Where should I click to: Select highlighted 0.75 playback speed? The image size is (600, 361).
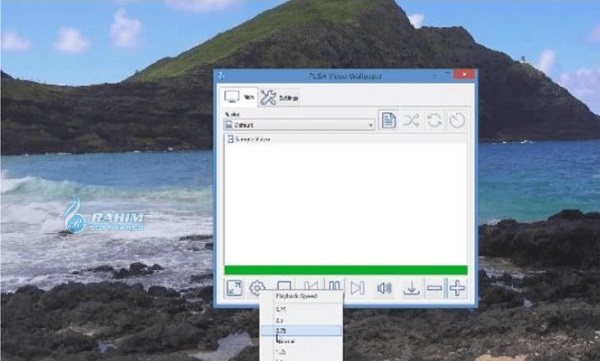tap(301, 331)
